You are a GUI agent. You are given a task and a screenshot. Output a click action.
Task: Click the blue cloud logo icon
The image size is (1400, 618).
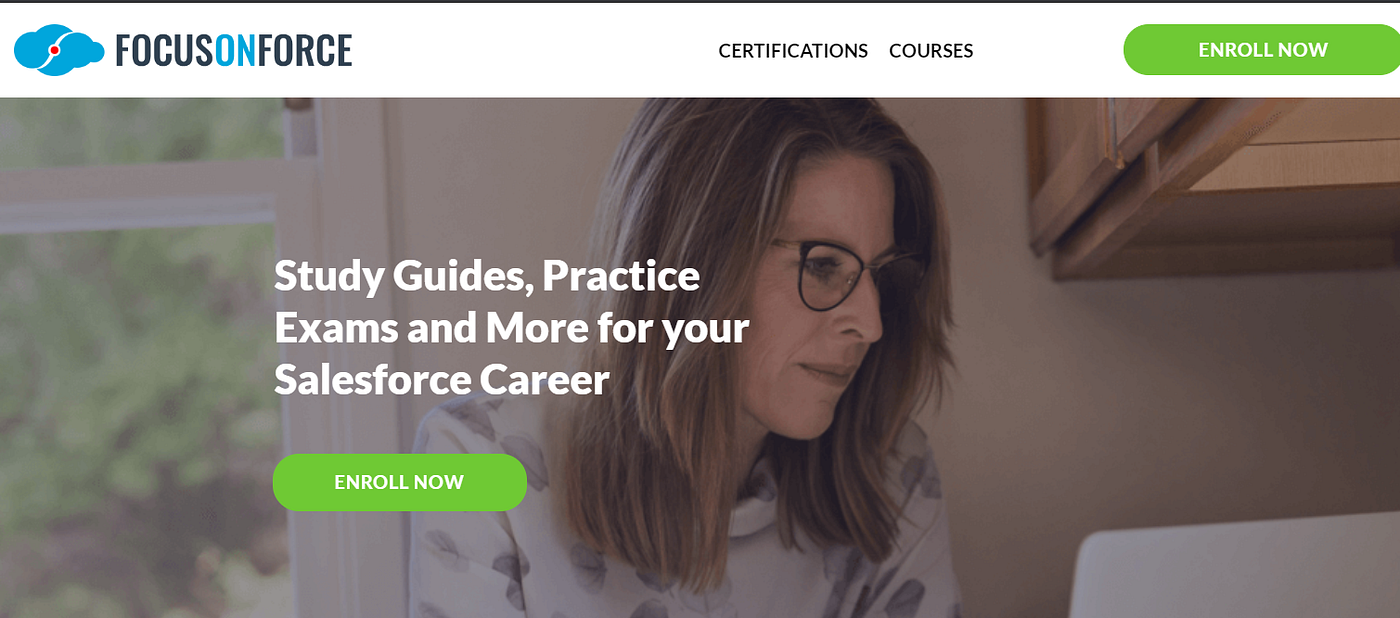pos(59,50)
